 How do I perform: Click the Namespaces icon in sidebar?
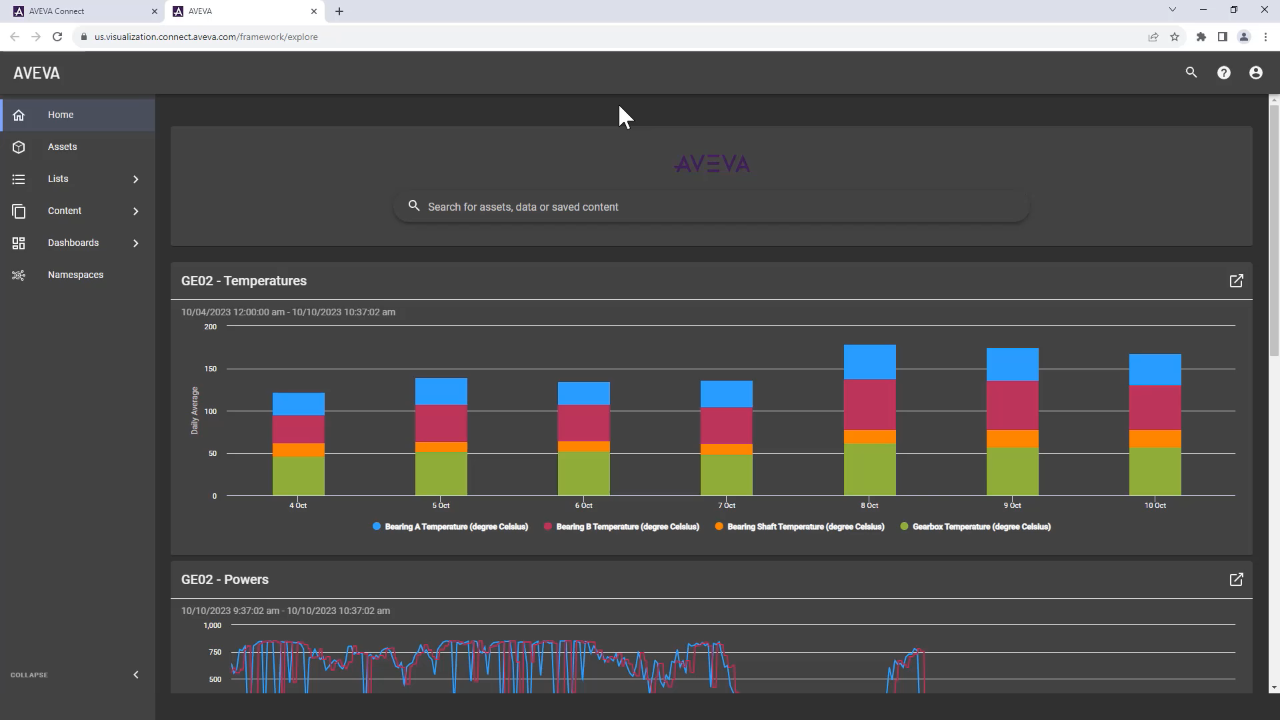(x=18, y=275)
